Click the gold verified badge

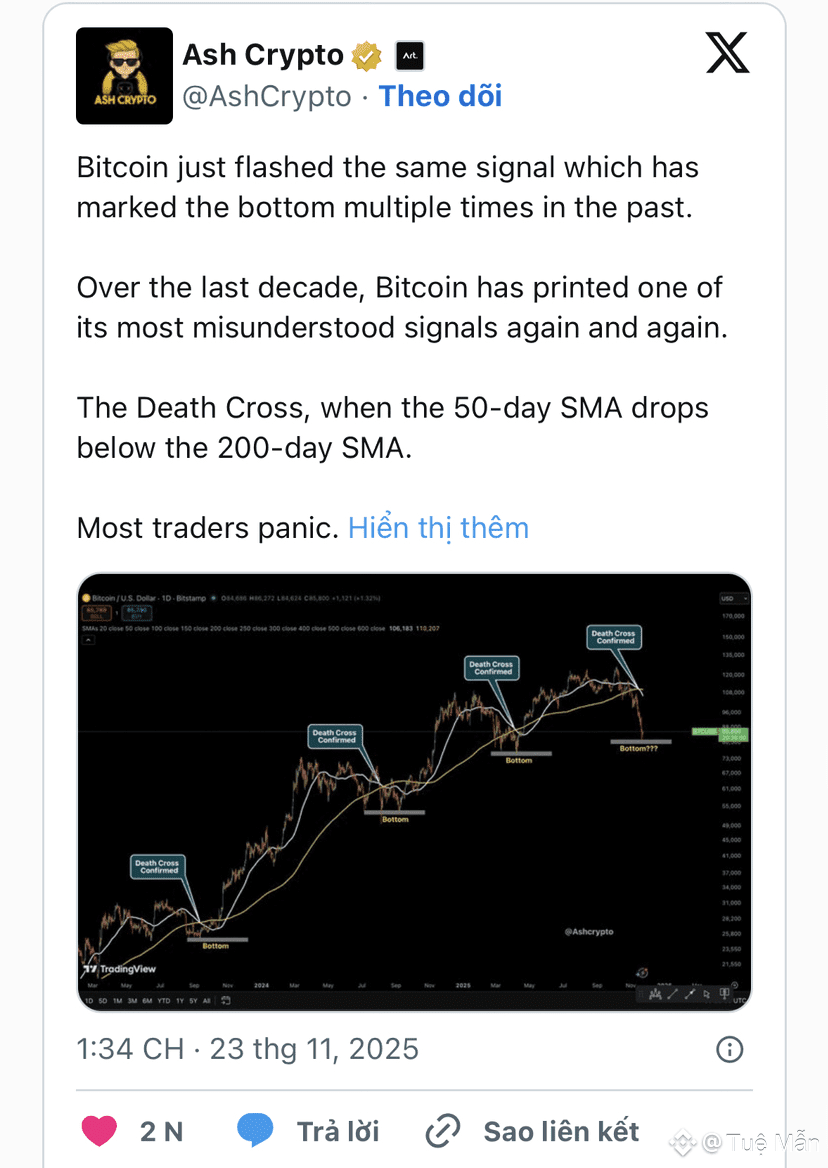coord(367,56)
